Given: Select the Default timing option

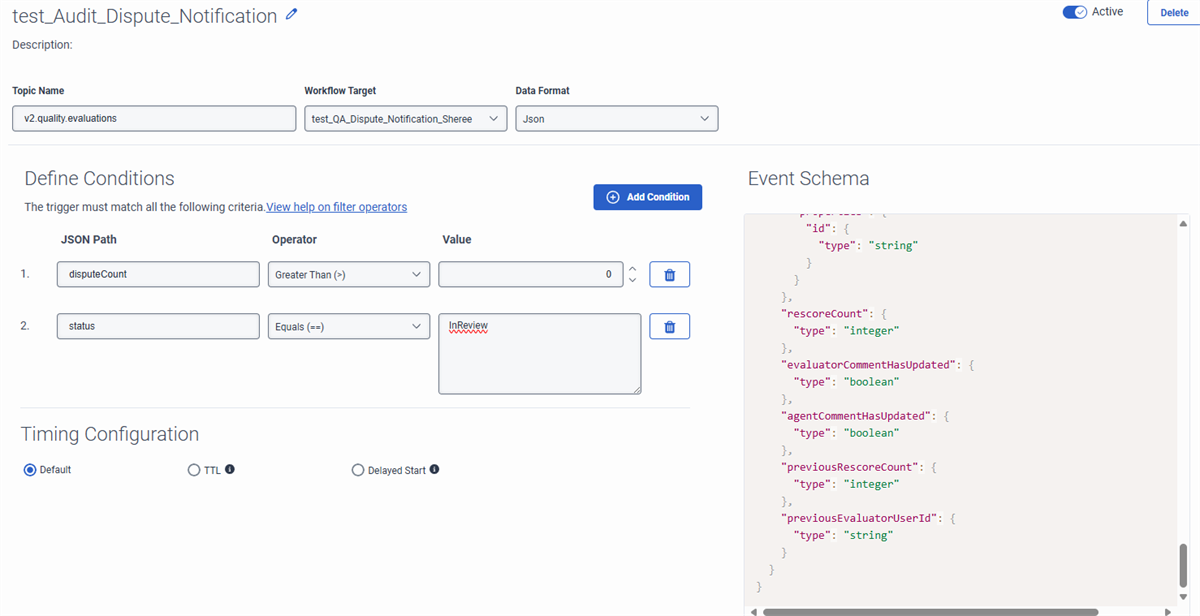Looking at the screenshot, I should tap(30, 470).
